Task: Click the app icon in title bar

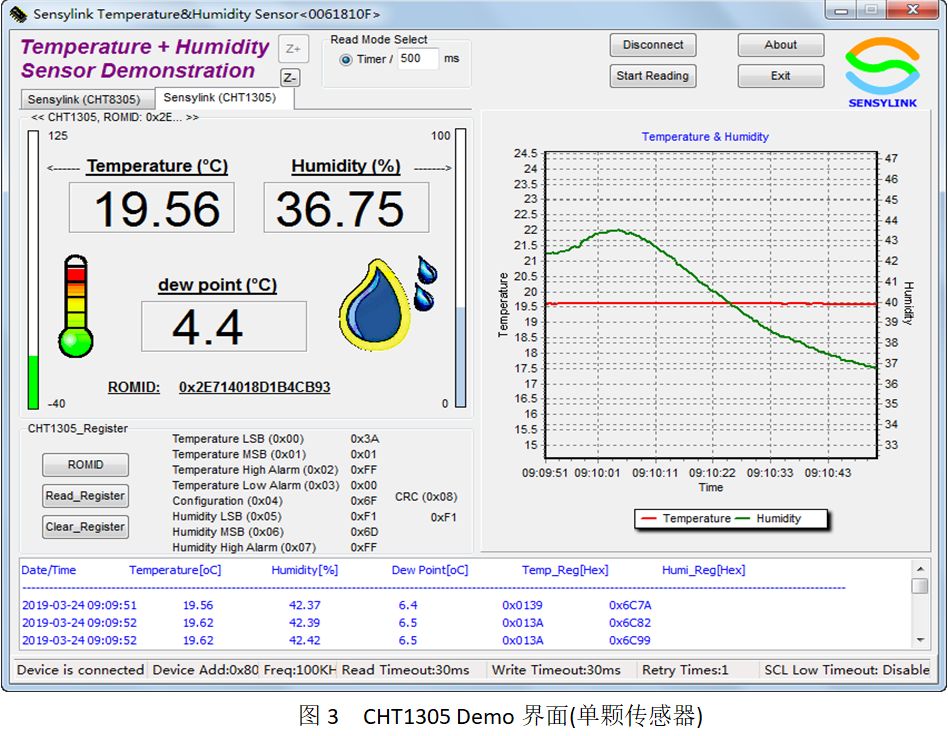Action: point(18,14)
